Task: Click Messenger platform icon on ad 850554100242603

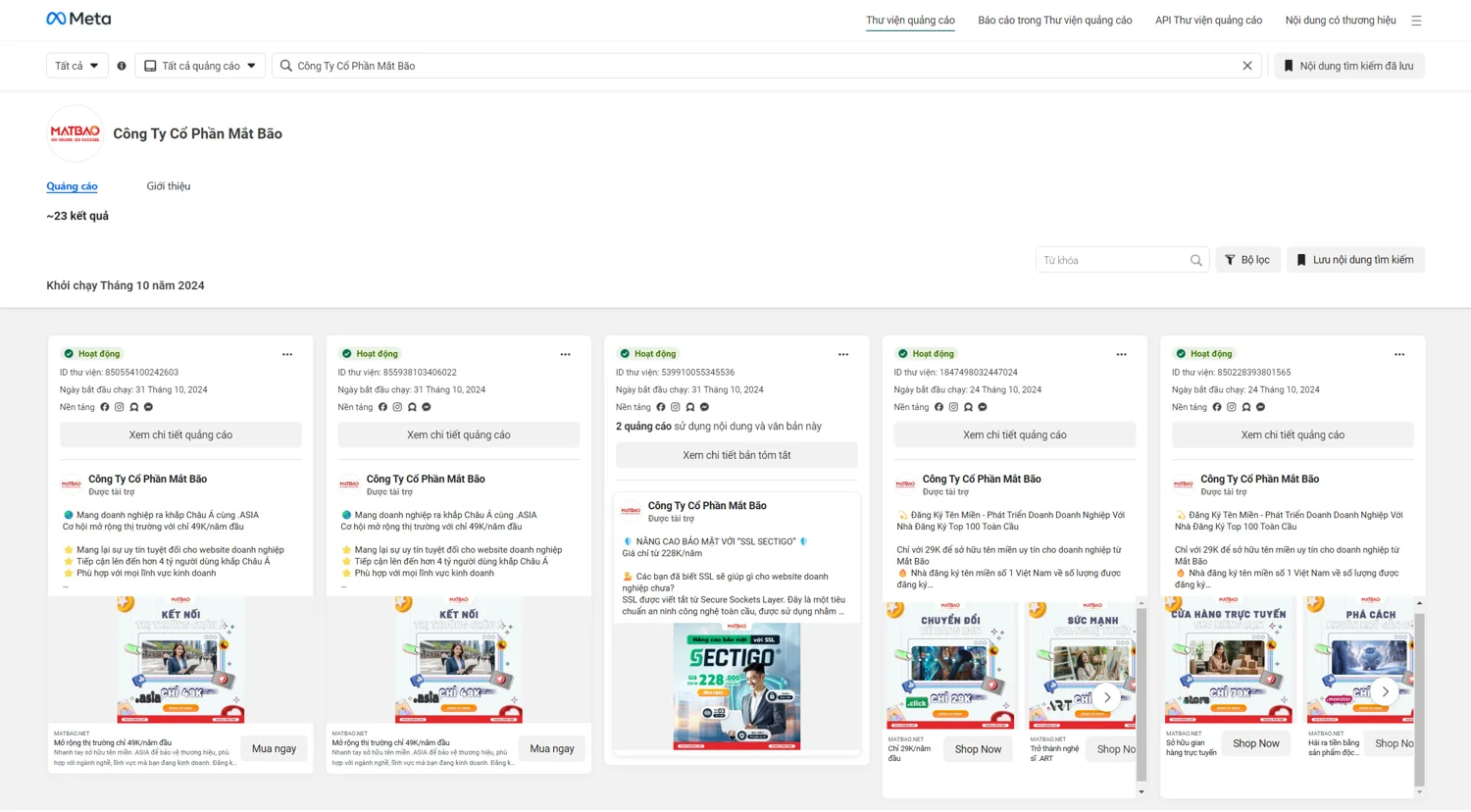Action: click(149, 407)
